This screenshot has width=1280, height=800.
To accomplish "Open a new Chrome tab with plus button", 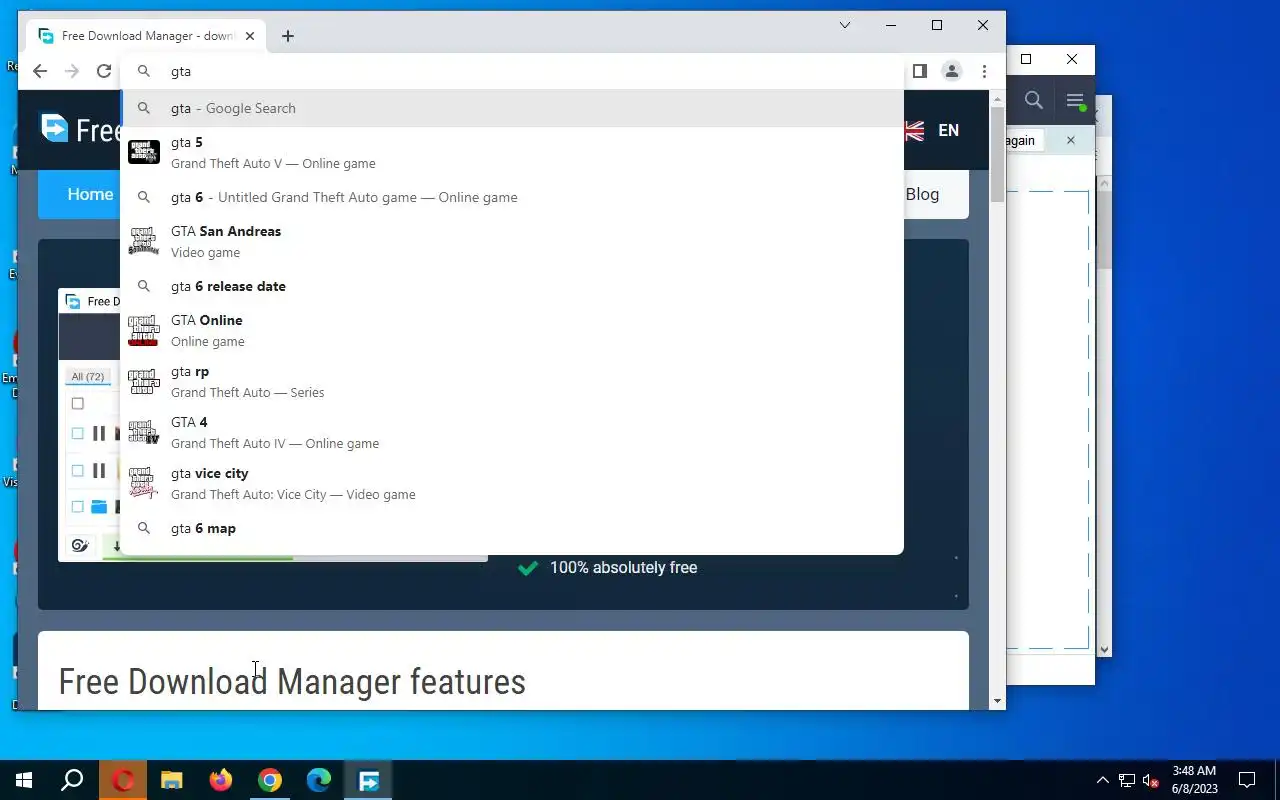I will click(x=288, y=36).
